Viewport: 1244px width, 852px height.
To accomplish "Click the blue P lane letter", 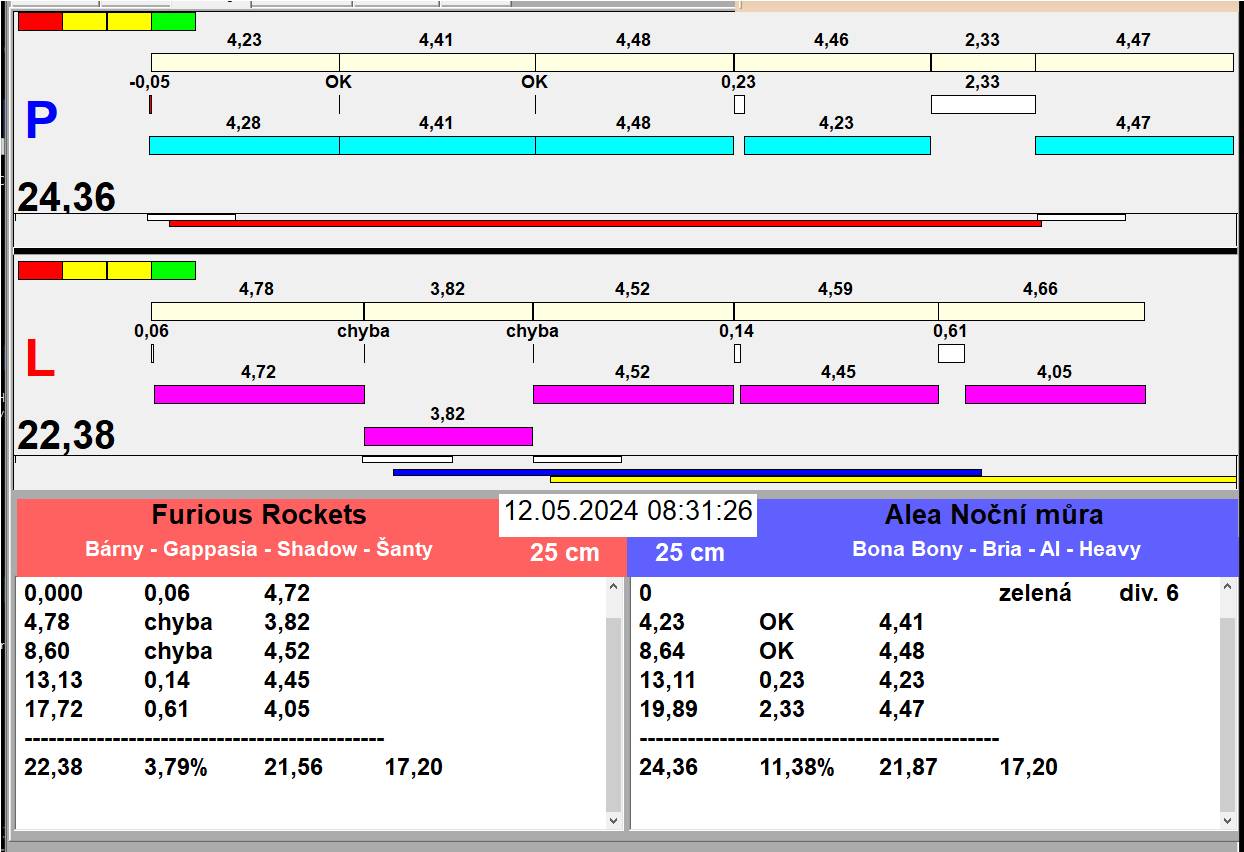I will click(41, 121).
